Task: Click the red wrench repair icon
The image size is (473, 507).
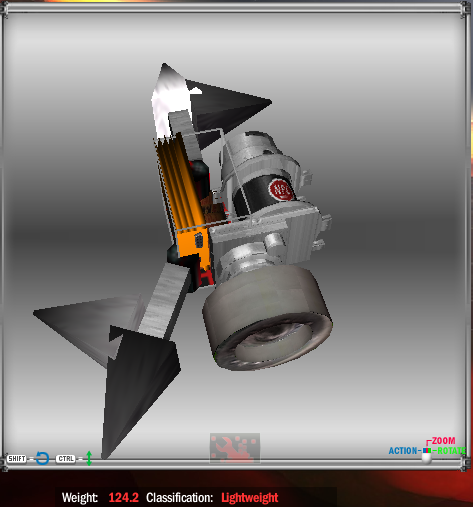Action: (235, 448)
